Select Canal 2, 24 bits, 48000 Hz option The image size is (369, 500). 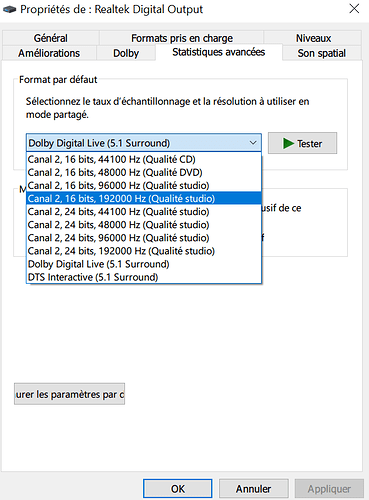tap(144, 225)
